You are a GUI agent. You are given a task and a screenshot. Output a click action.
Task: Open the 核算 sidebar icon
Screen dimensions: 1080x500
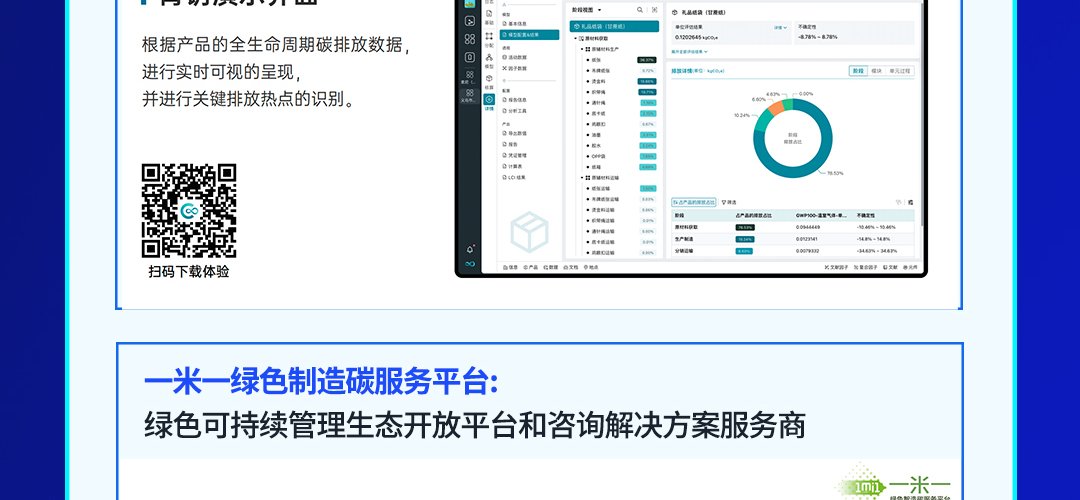[x=489, y=80]
